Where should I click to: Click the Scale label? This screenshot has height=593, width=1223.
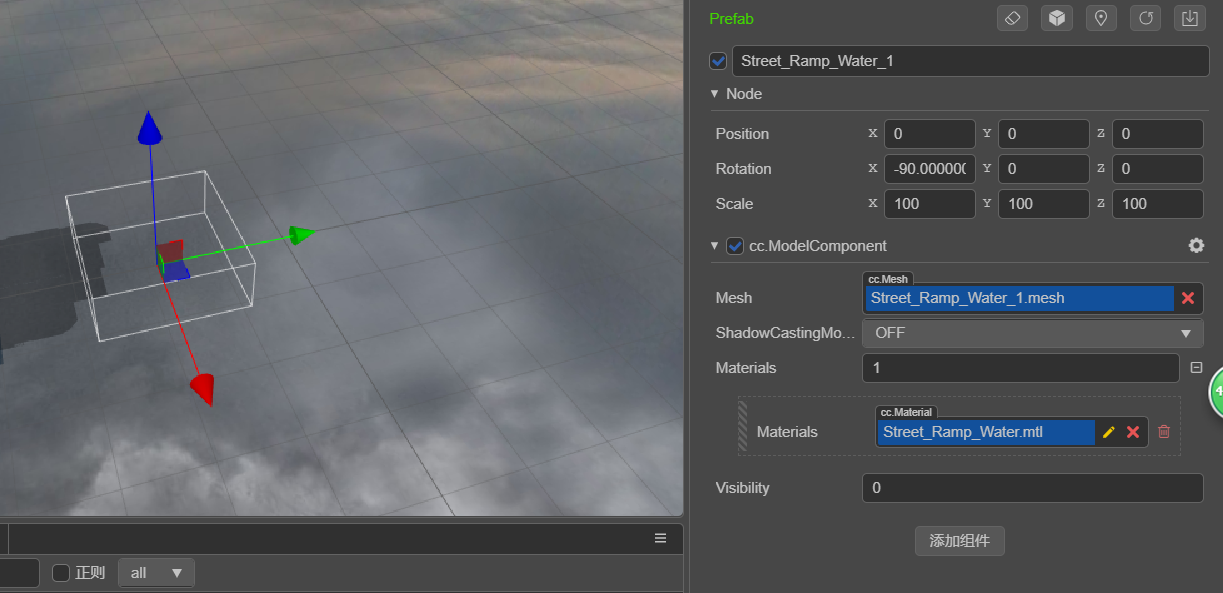(x=735, y=204)
